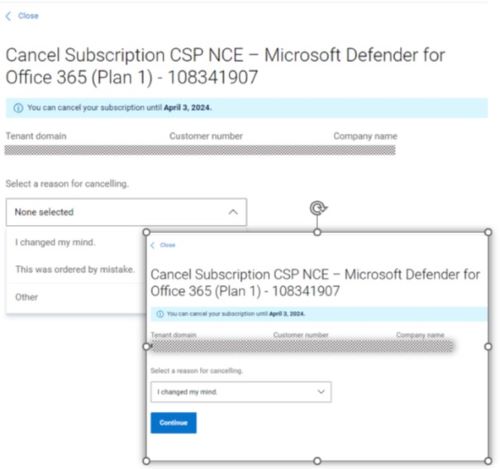The width and height of the screenshot is (500, 469).
Task: Click the Close link at top left
Action: [x=28, y=16]
